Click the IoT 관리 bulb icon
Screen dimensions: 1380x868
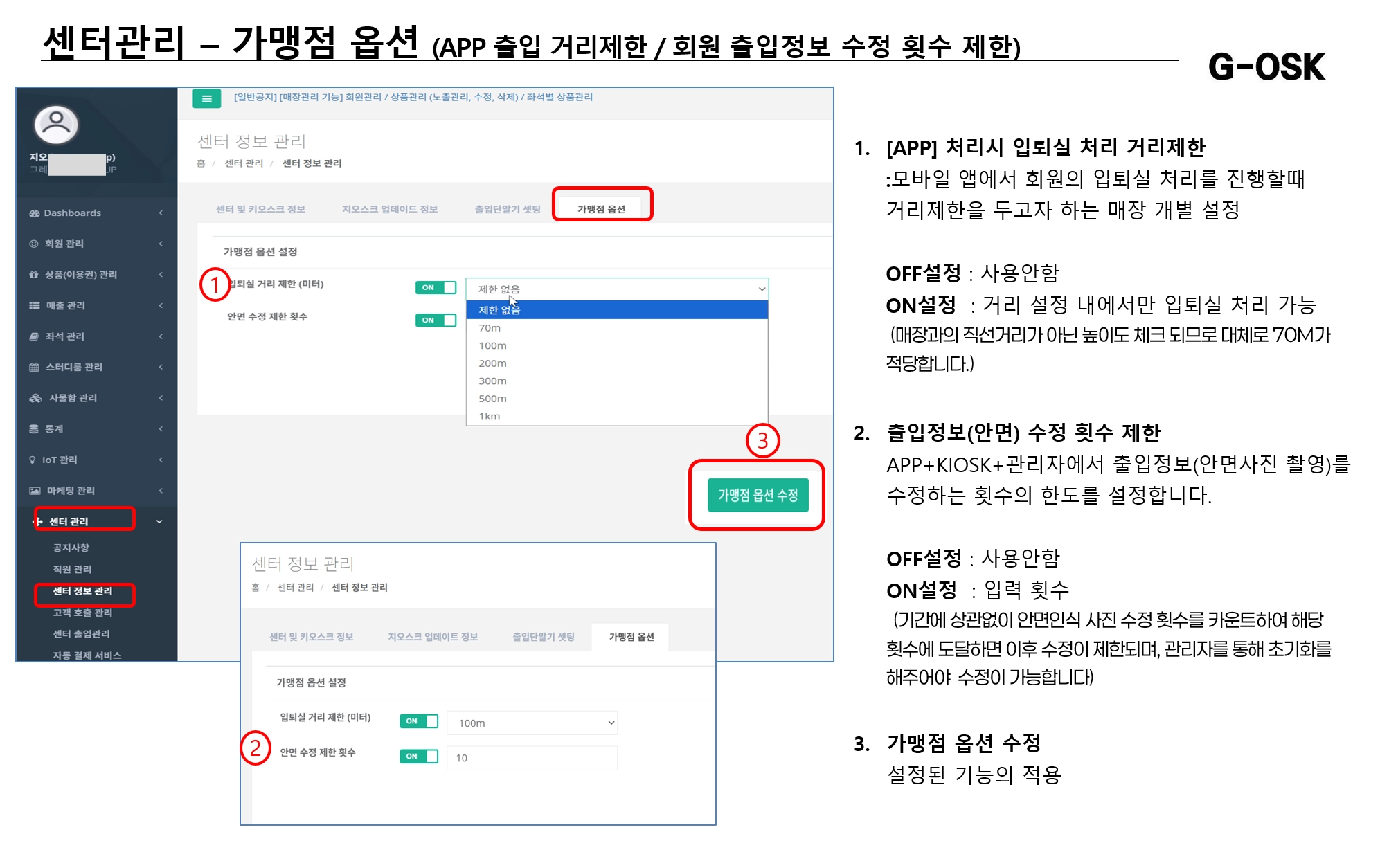(33, 460)
